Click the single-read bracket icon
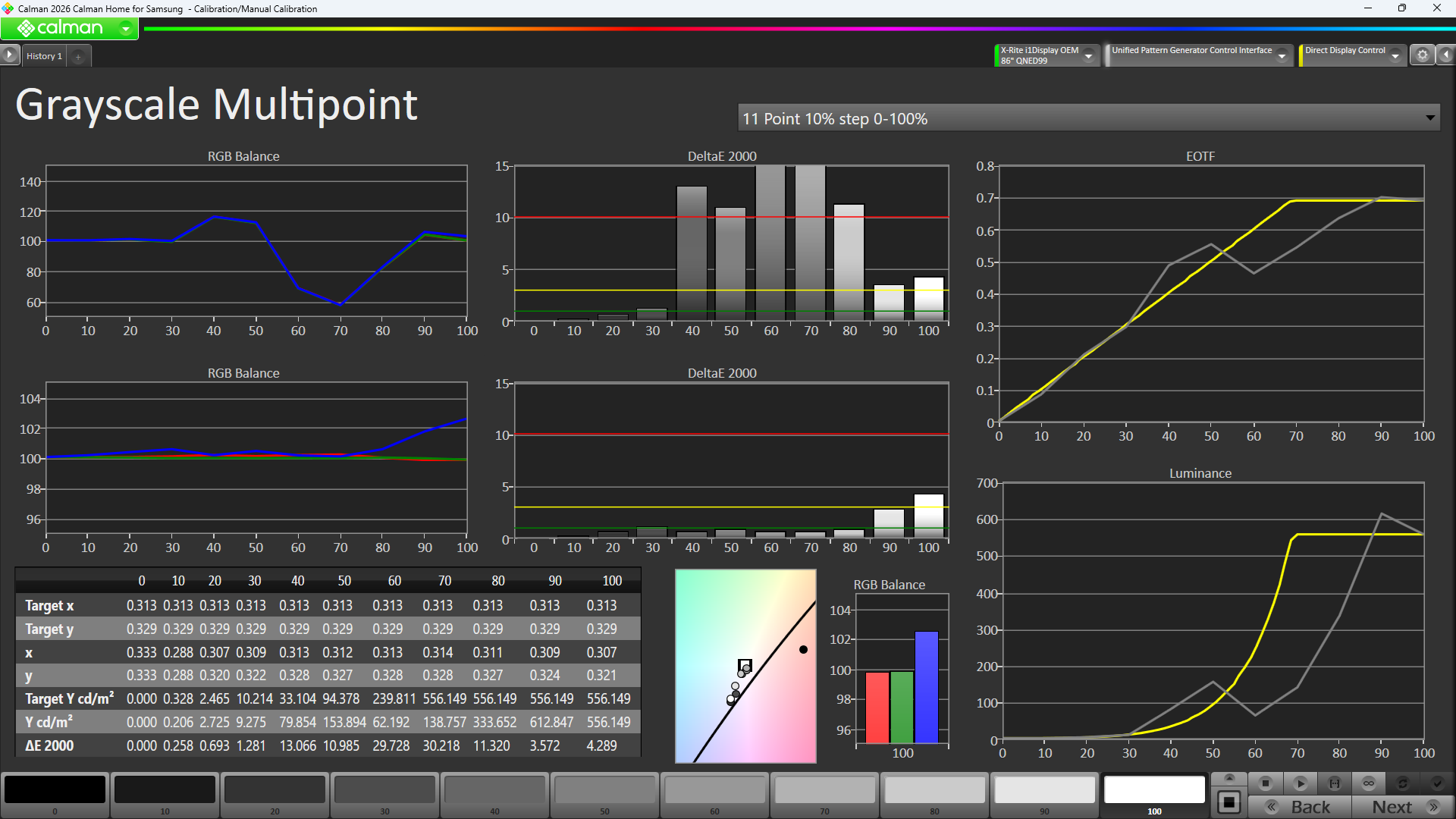 [1335, 783]
